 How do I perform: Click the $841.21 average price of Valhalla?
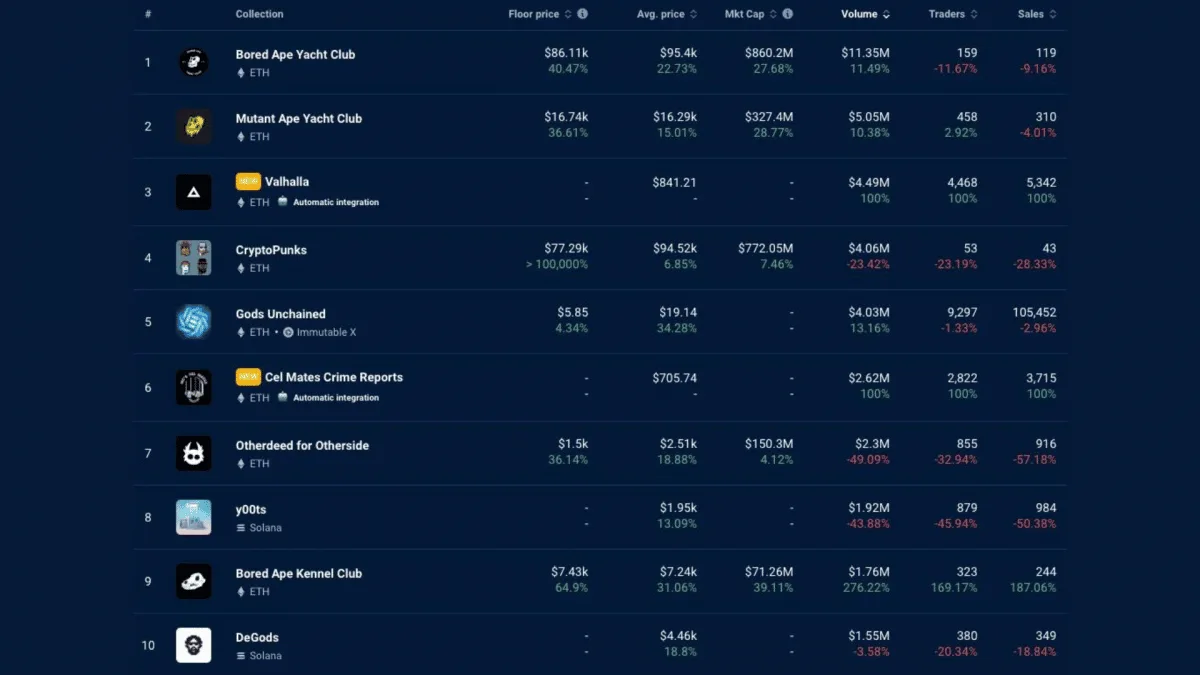coord(673,182)
